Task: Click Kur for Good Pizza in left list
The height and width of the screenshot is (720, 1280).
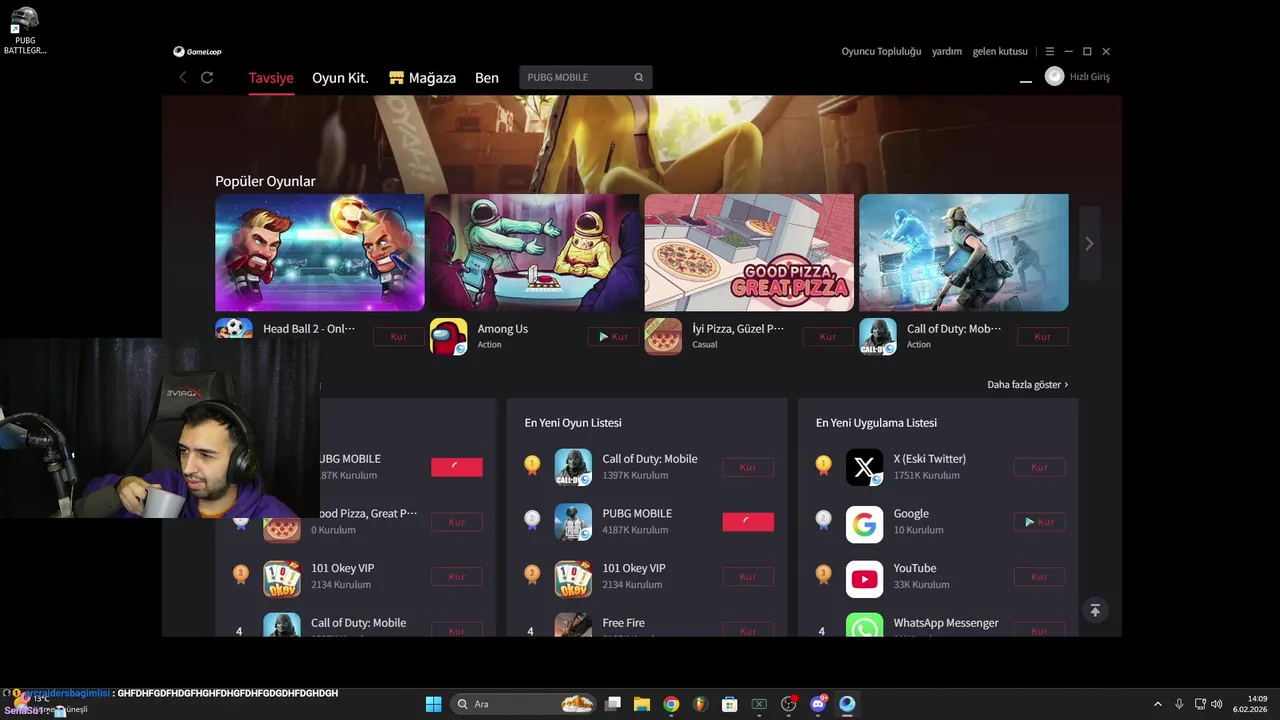Action: tap(457, 522)
